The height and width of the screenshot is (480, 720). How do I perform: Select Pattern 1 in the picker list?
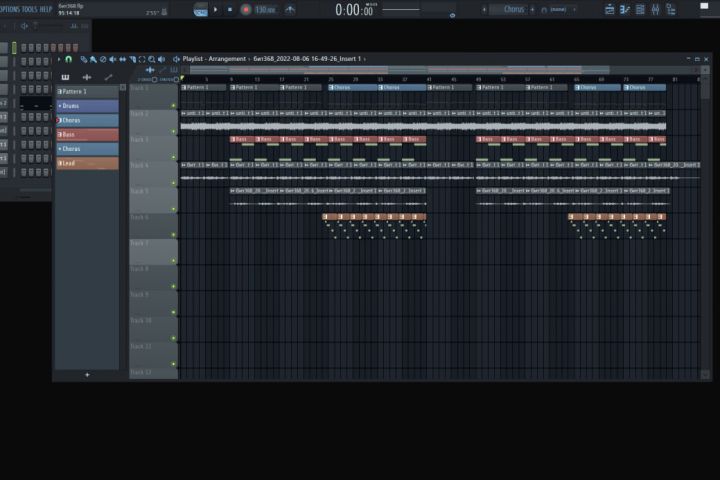point(87,91)
